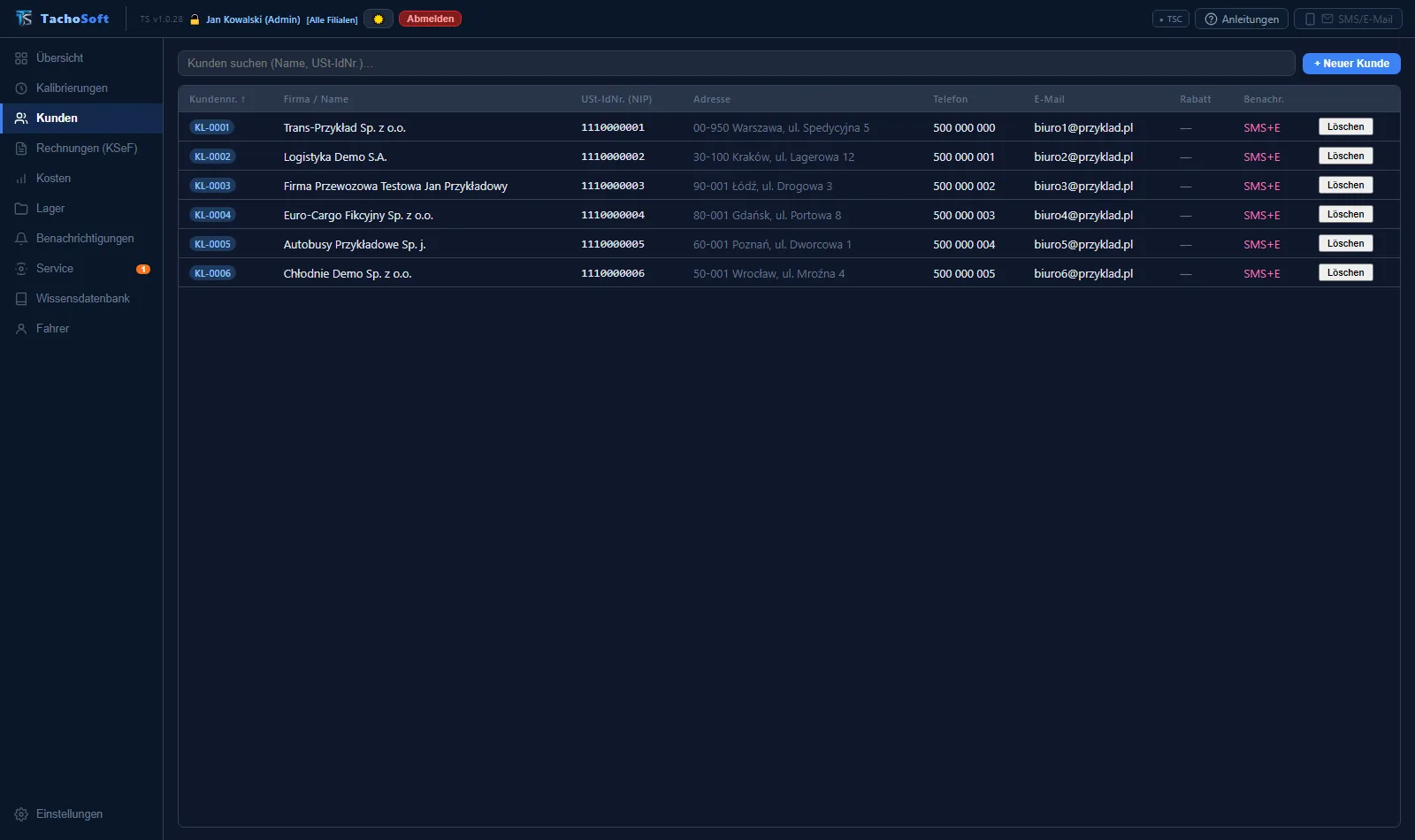Open the Service gear icon
The height and width of the screenshot is (840, 1415).
pyautogui.click(x=21, y=269)
